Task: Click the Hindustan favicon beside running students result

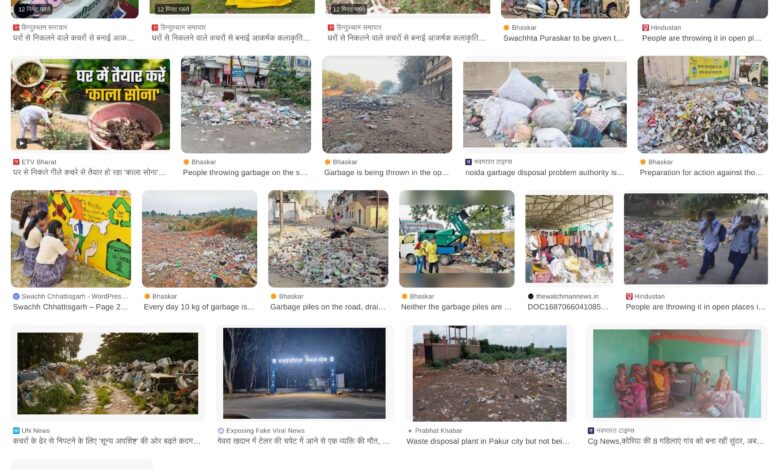Action: click(629, 296)
